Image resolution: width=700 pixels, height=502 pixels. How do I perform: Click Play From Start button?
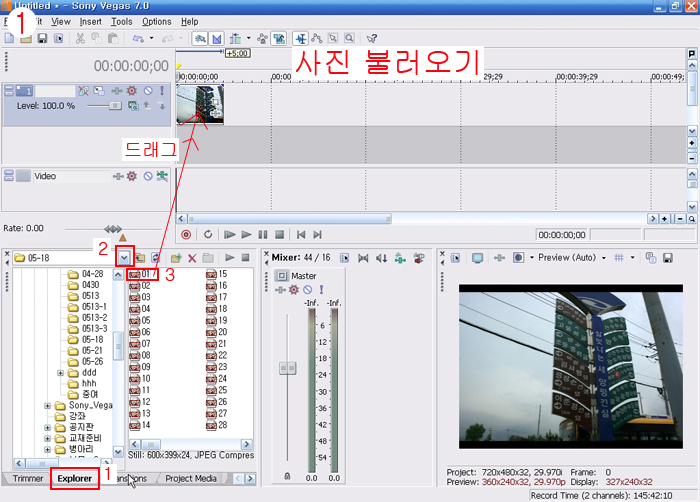[229, 234]
